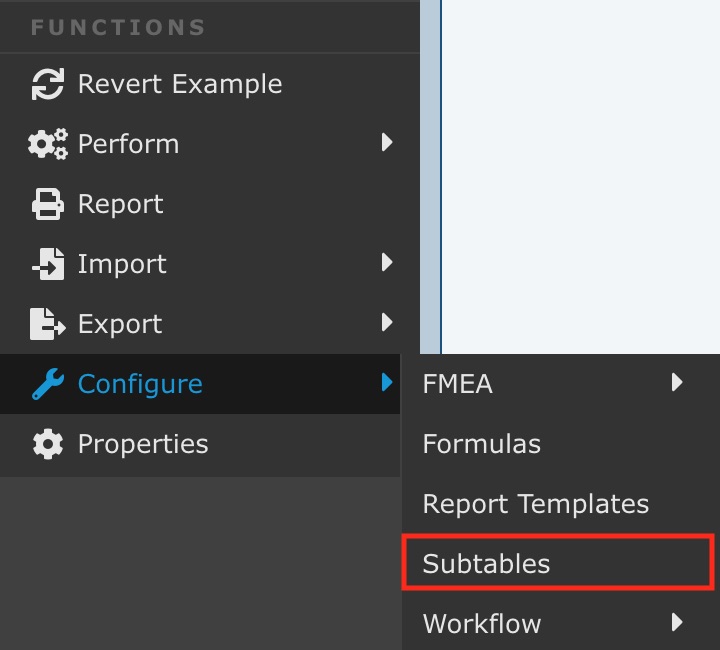This screenshot has width=720, height=650.
Task: Expand the FMEA submenu arrow
Action: (x=677, y=383)
